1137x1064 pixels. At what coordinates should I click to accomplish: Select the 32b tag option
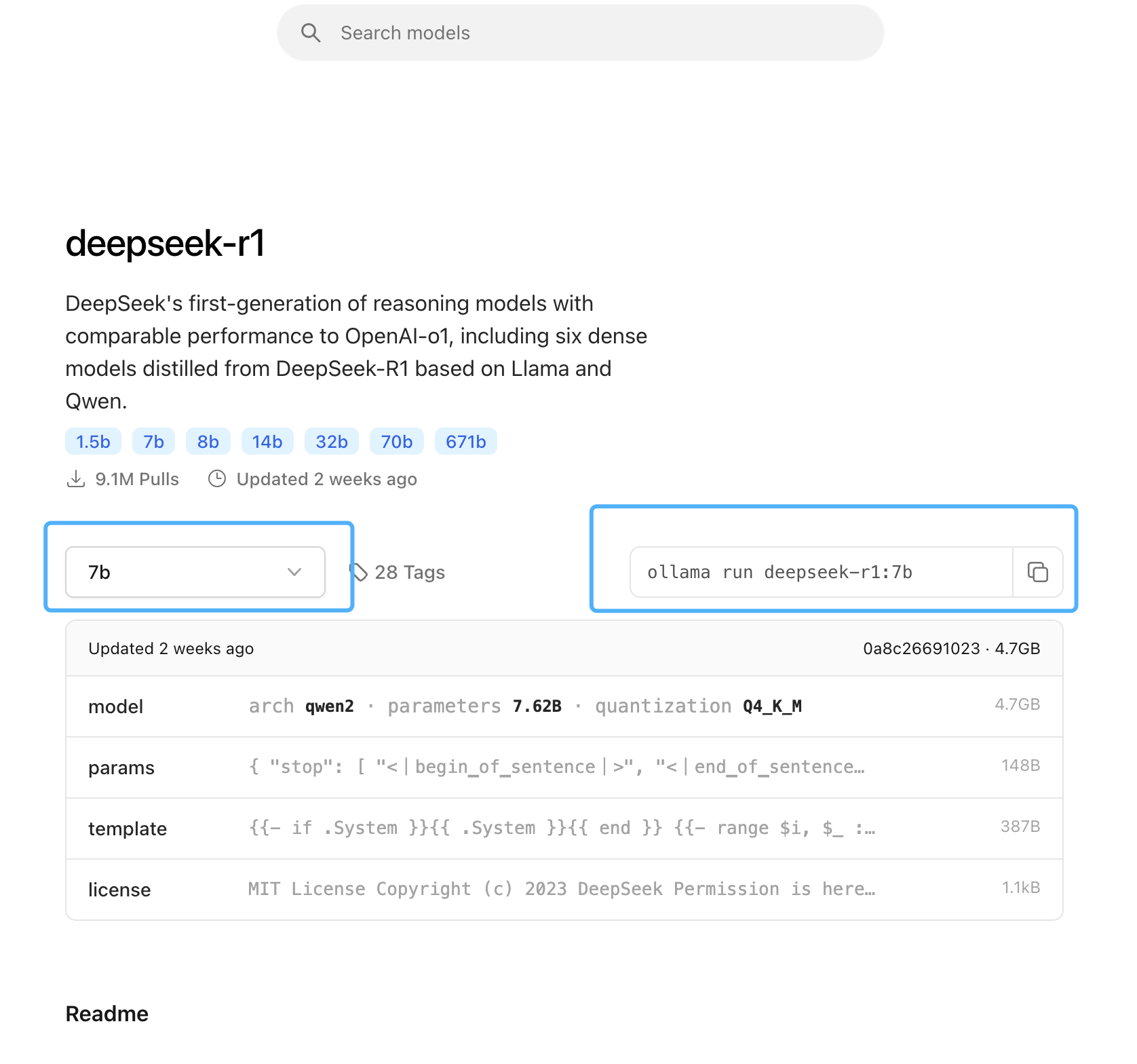331,441
